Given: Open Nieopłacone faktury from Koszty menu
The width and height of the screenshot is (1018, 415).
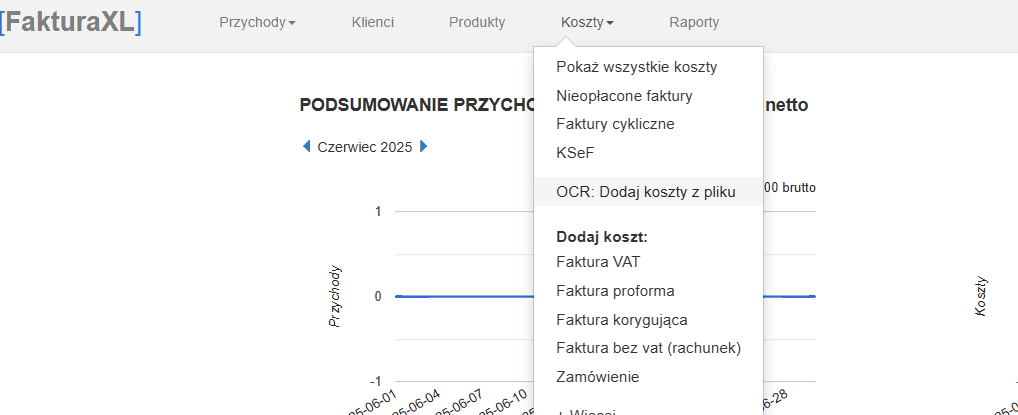Looking at the screenshot, I should (624, 96).
